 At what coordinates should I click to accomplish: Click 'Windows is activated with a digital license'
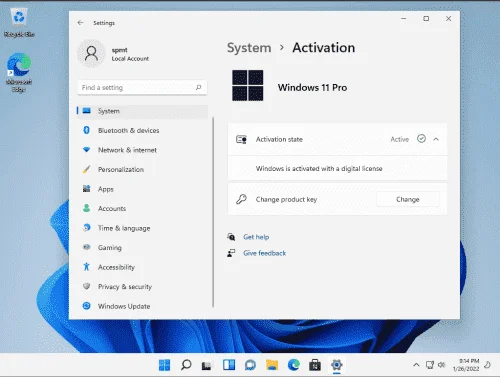[x=319, y=169]
